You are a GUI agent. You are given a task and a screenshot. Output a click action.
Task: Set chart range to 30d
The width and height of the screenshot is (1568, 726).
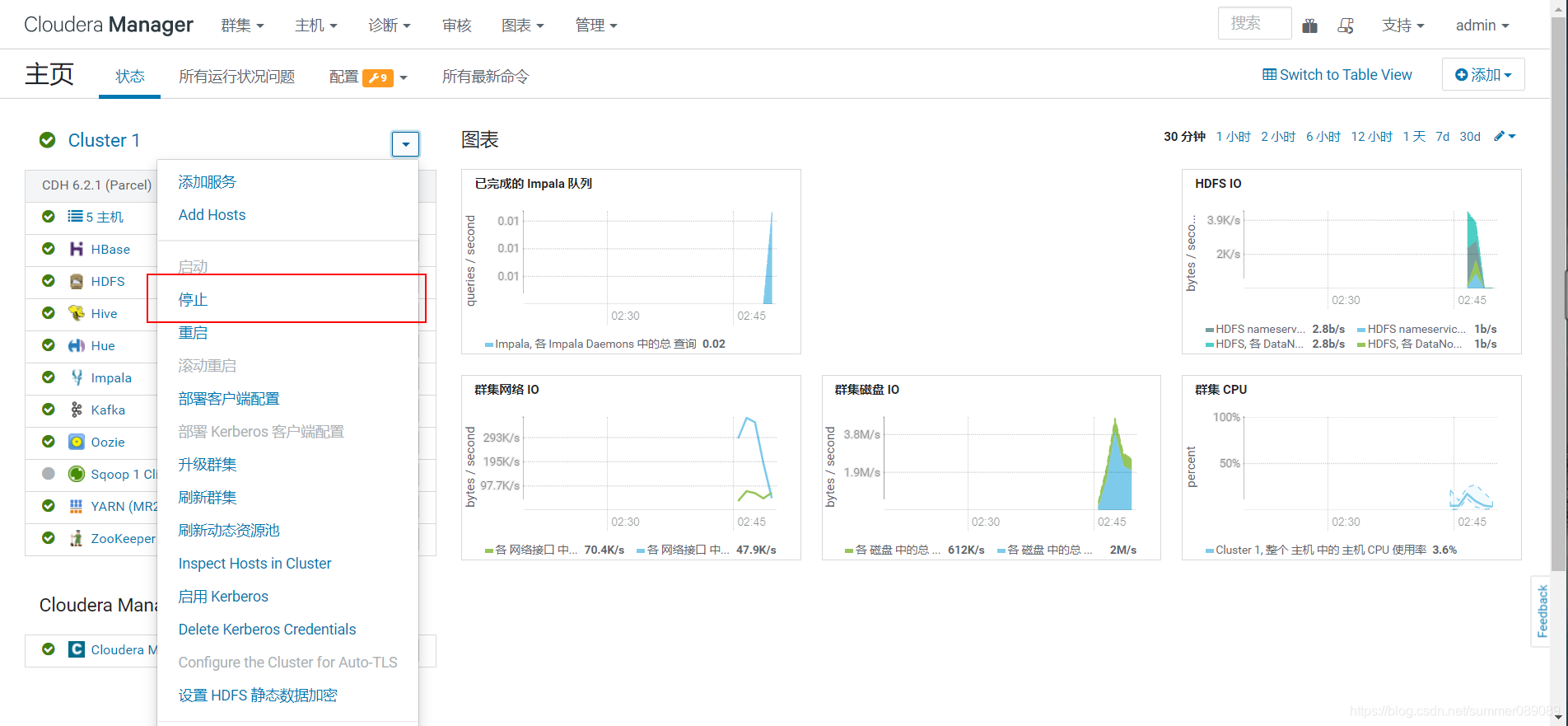1470,137
